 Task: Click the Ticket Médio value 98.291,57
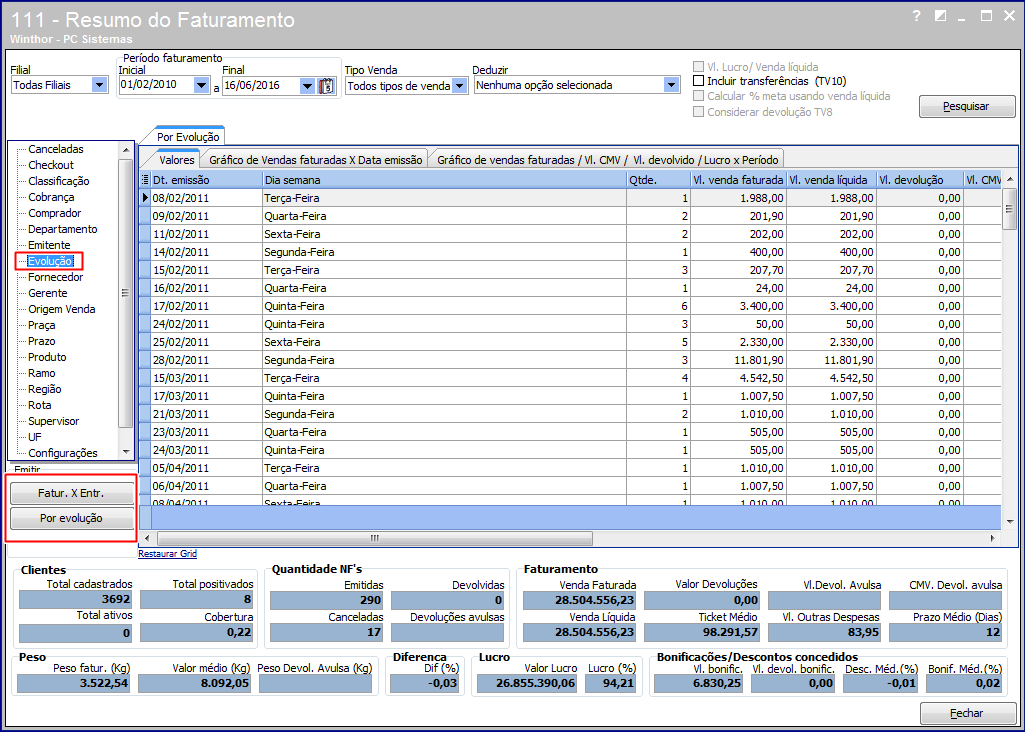[701, 633]
